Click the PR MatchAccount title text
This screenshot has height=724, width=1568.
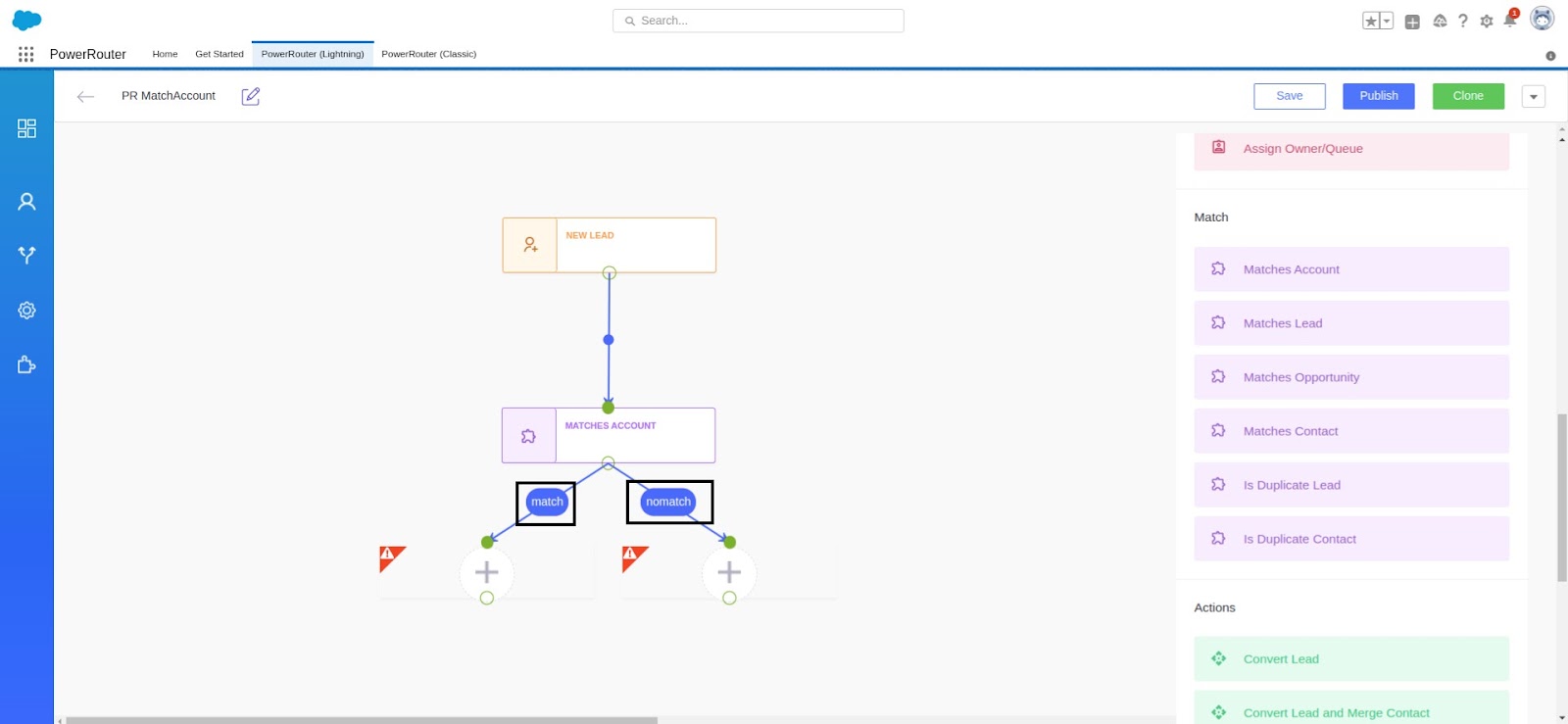coord(169,96)
